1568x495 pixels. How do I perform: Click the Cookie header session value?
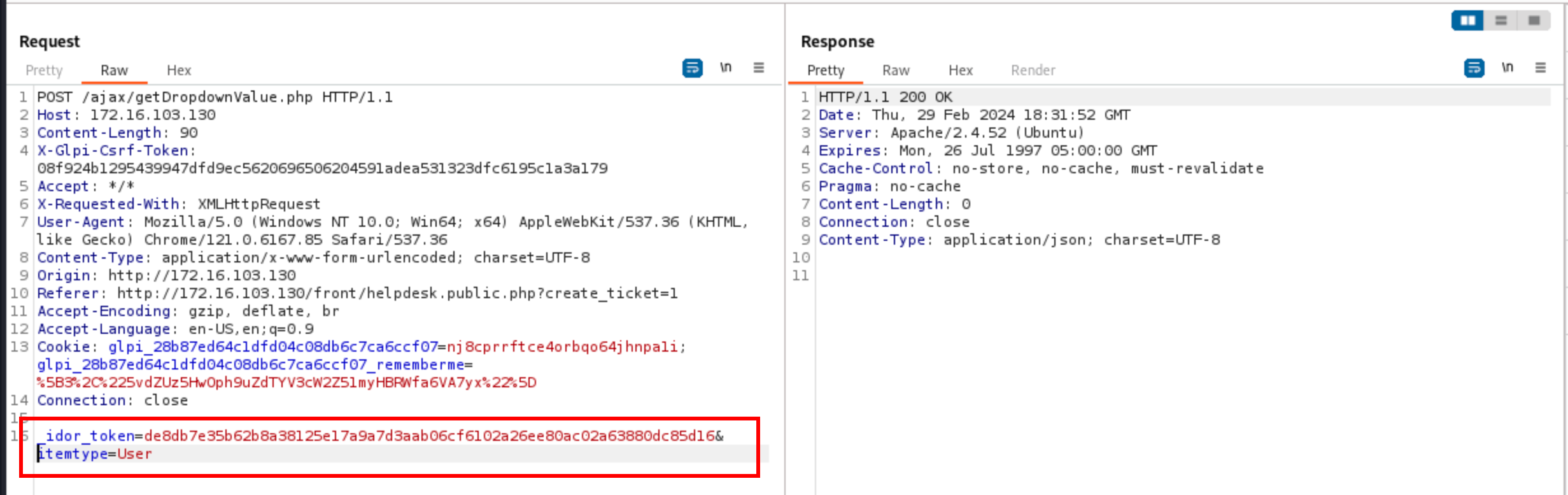(x=562, y=347)
